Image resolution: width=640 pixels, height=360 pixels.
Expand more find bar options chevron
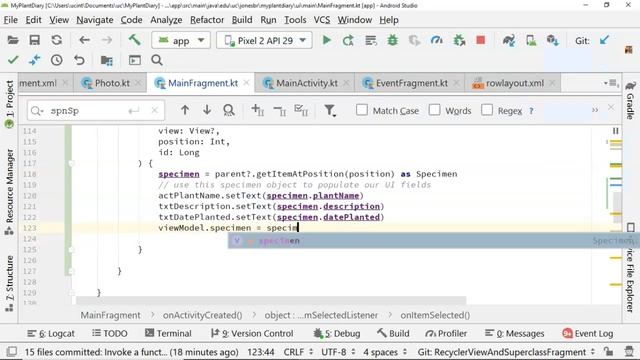coord(595,110)
